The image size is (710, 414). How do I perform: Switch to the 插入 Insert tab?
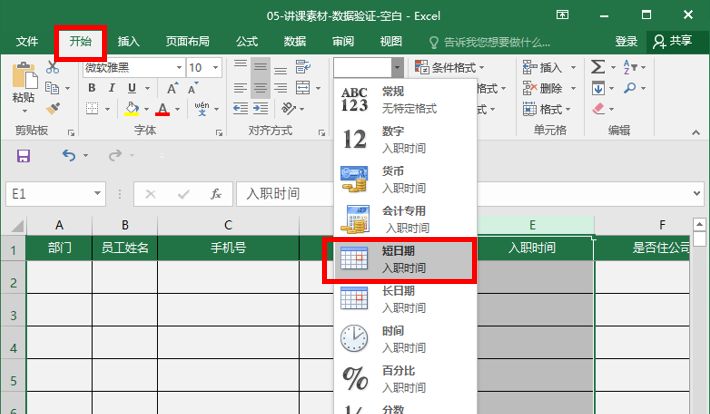coord(128,42)
